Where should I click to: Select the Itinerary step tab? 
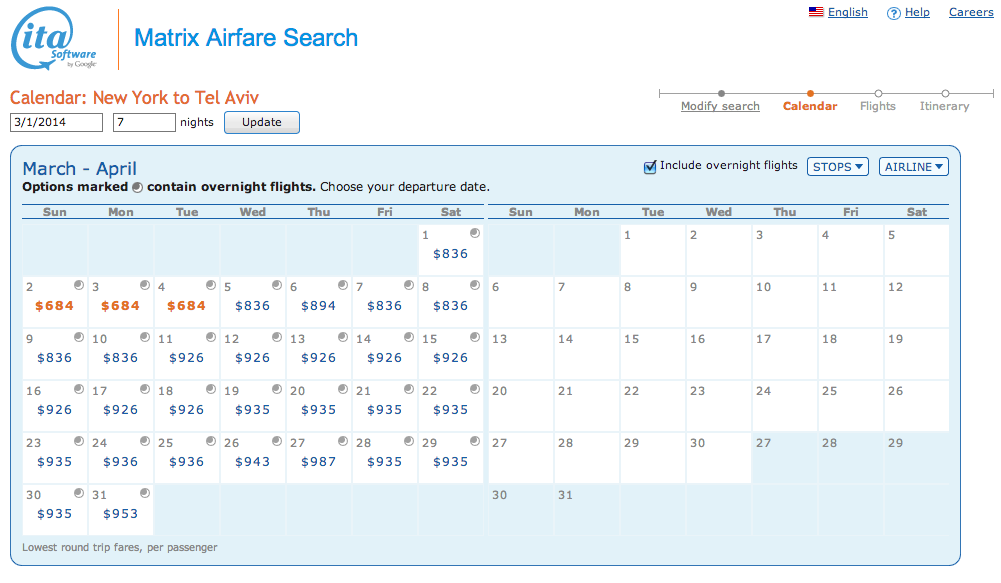click(x=944, y=106)
